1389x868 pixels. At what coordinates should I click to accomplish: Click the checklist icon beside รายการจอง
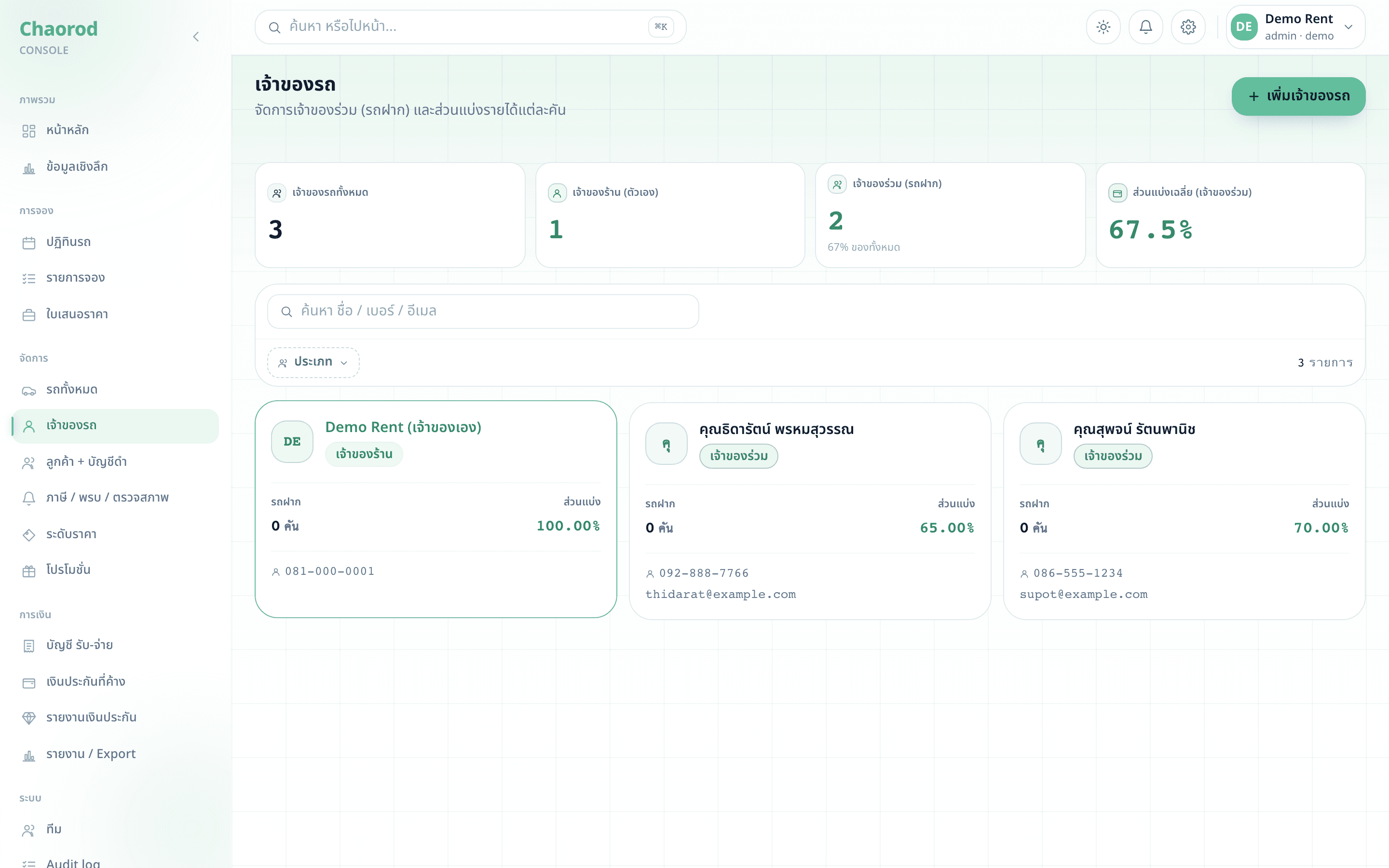click(29, 278)
